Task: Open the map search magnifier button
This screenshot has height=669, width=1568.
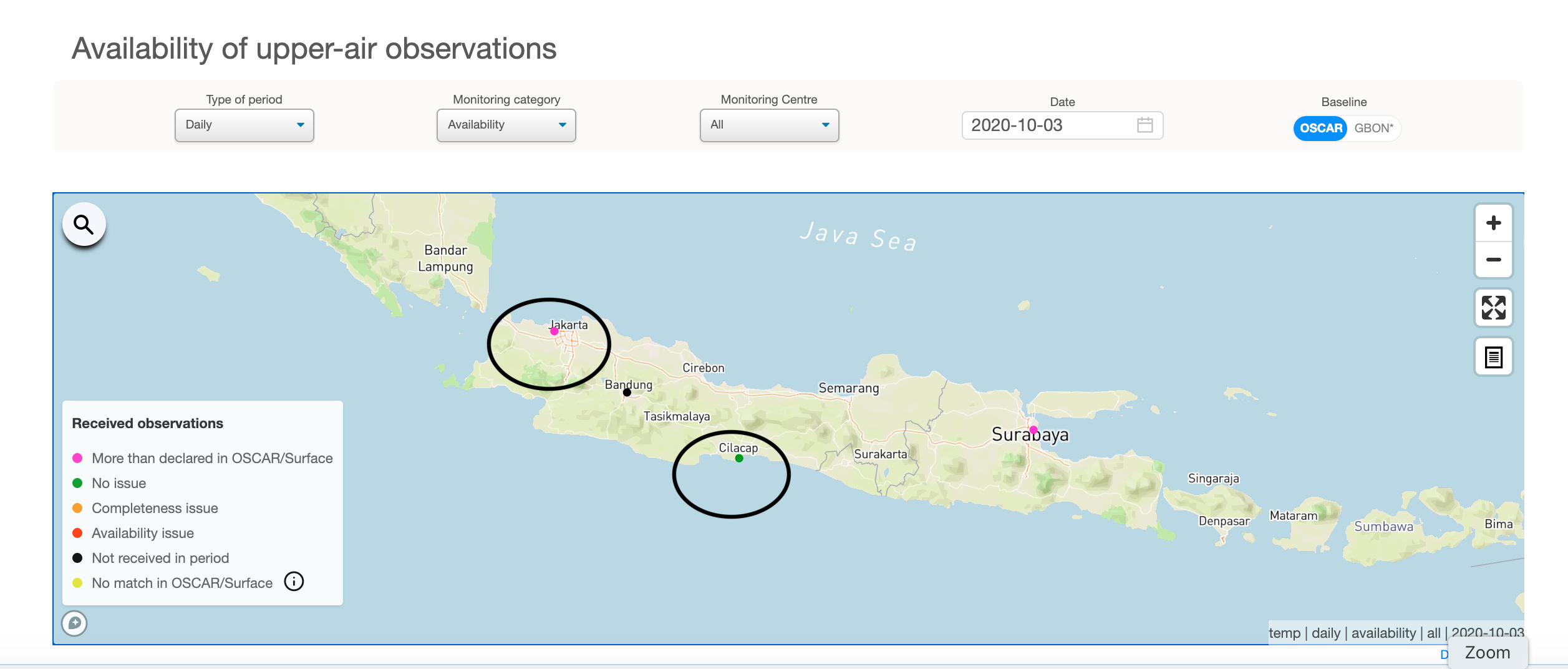Action: point(84,224)
